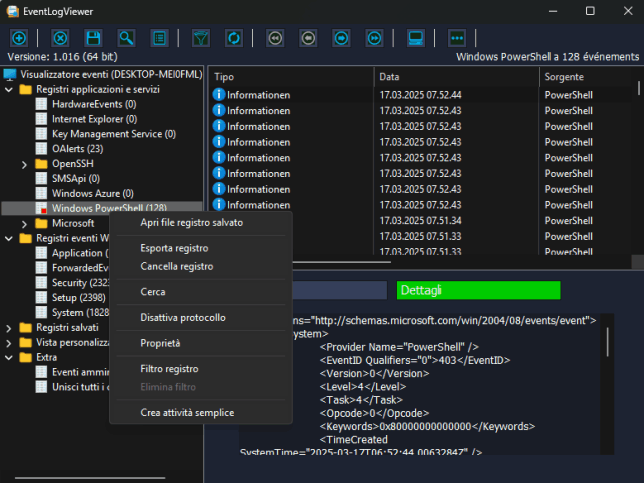Open search with the magnifier icon

pos(126,38)
